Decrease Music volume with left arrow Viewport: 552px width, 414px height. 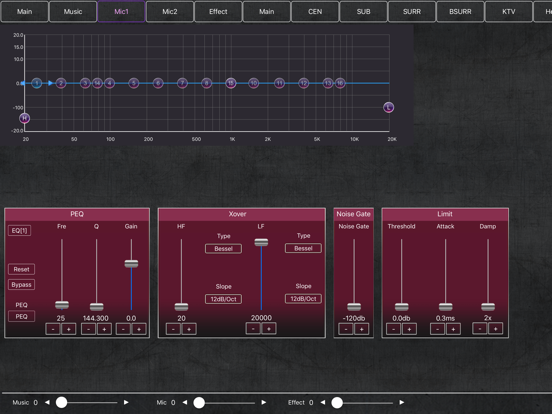click(47, 402)
